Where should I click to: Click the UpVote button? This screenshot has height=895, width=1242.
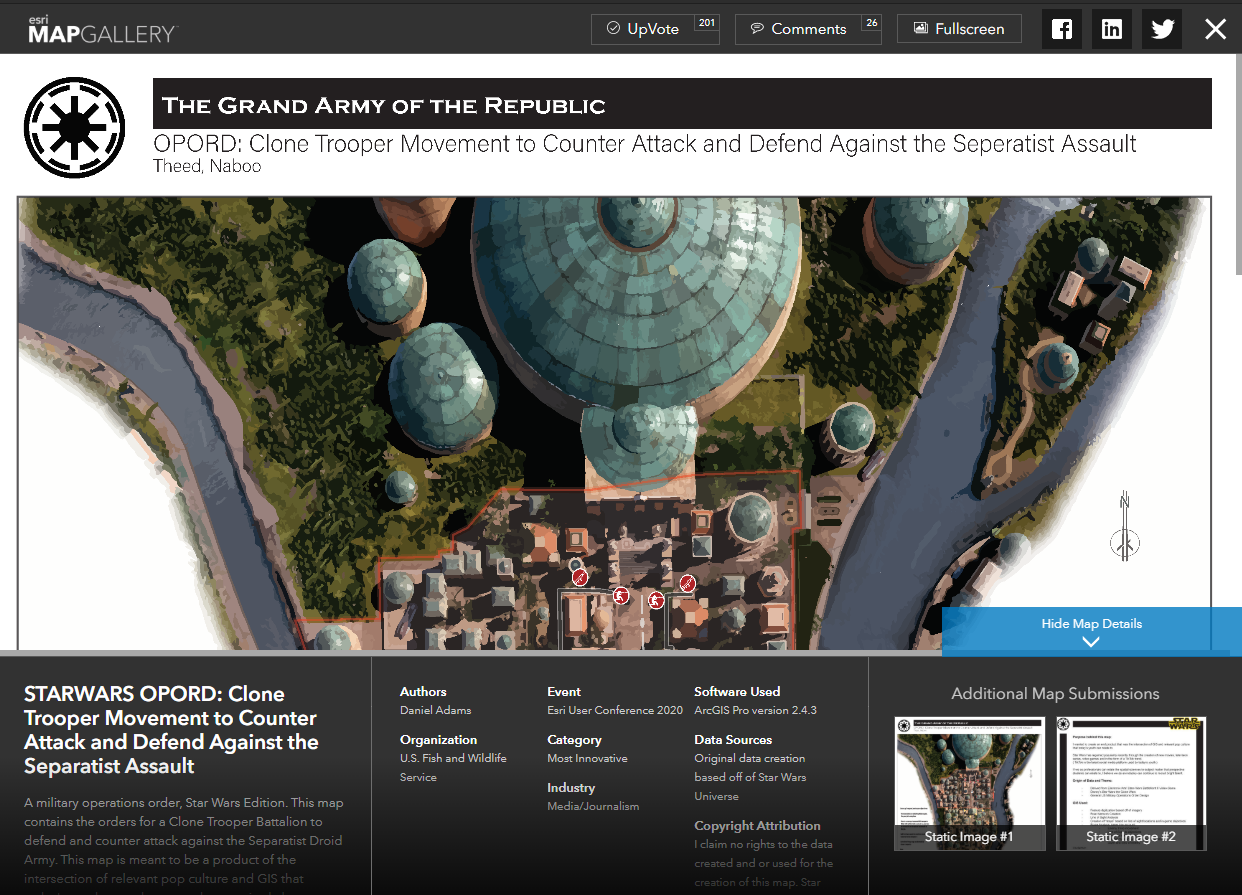(655, 29)
